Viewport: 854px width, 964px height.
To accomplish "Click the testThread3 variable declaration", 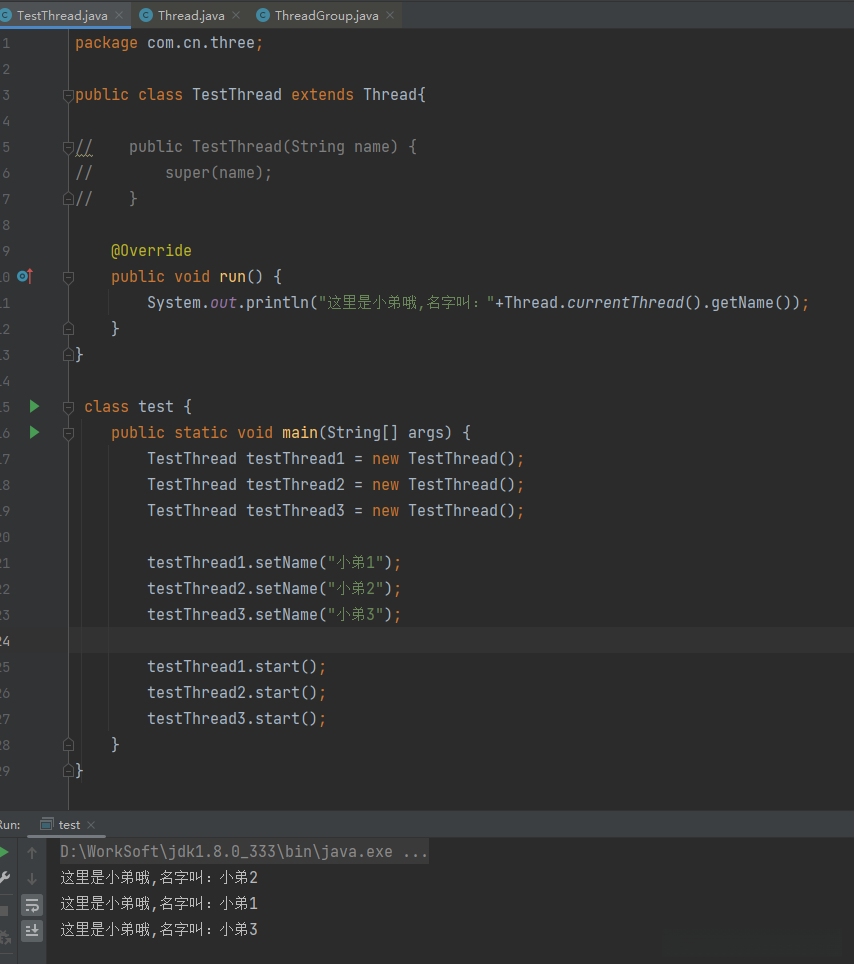I will [x=335, y=510].
